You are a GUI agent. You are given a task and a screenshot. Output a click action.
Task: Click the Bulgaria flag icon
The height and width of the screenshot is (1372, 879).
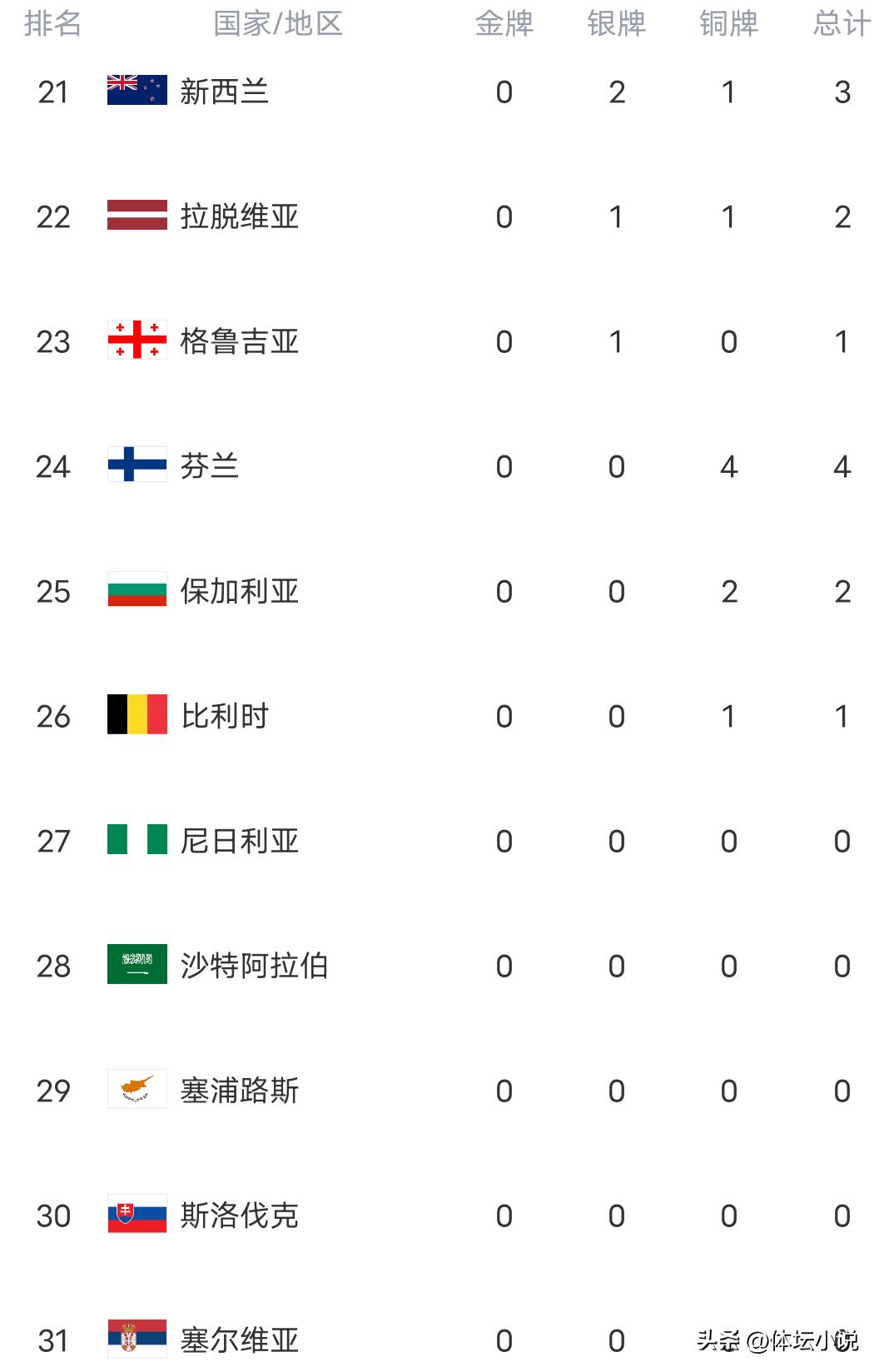(x=137, y=590)
